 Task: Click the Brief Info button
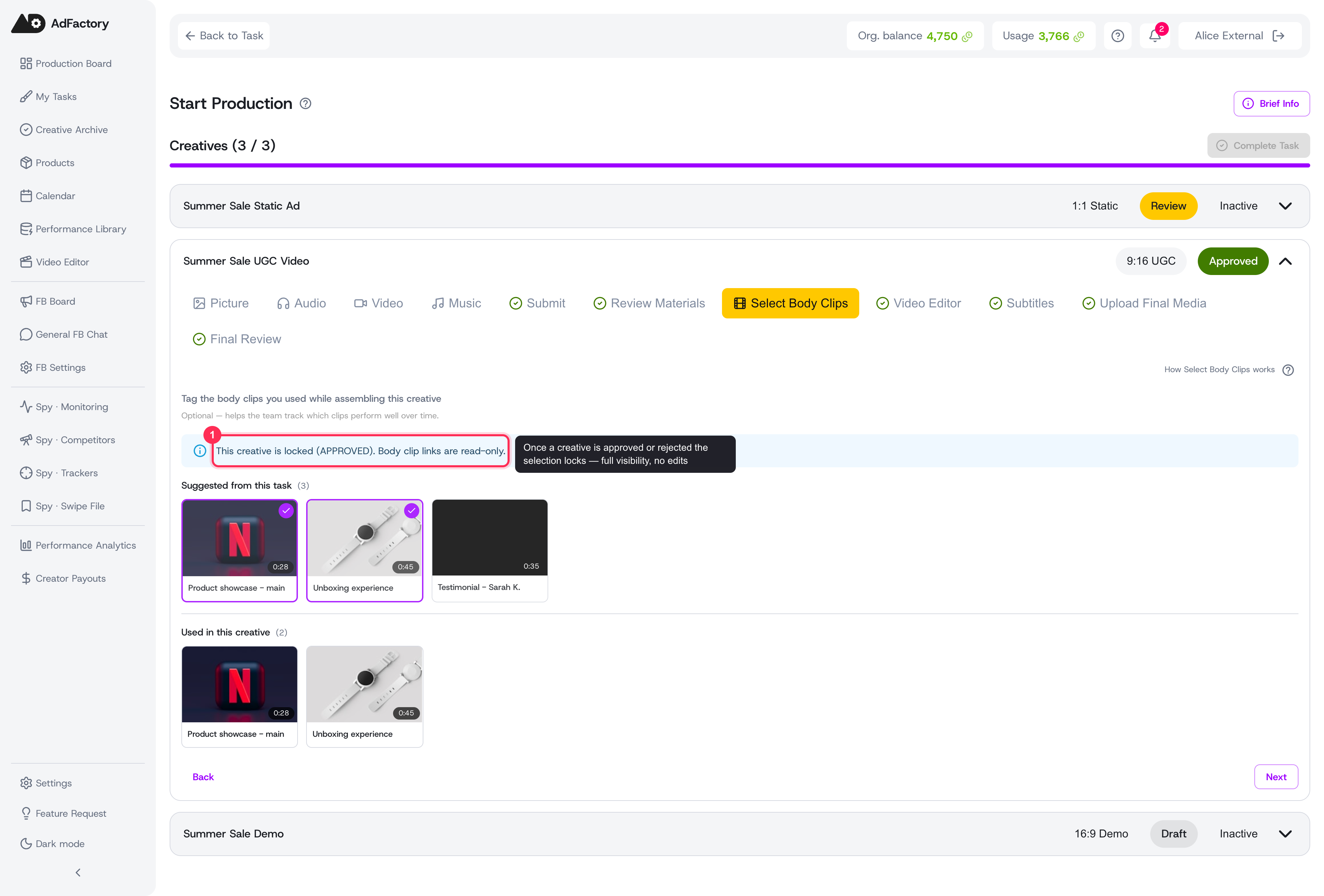pos(1272,104)
